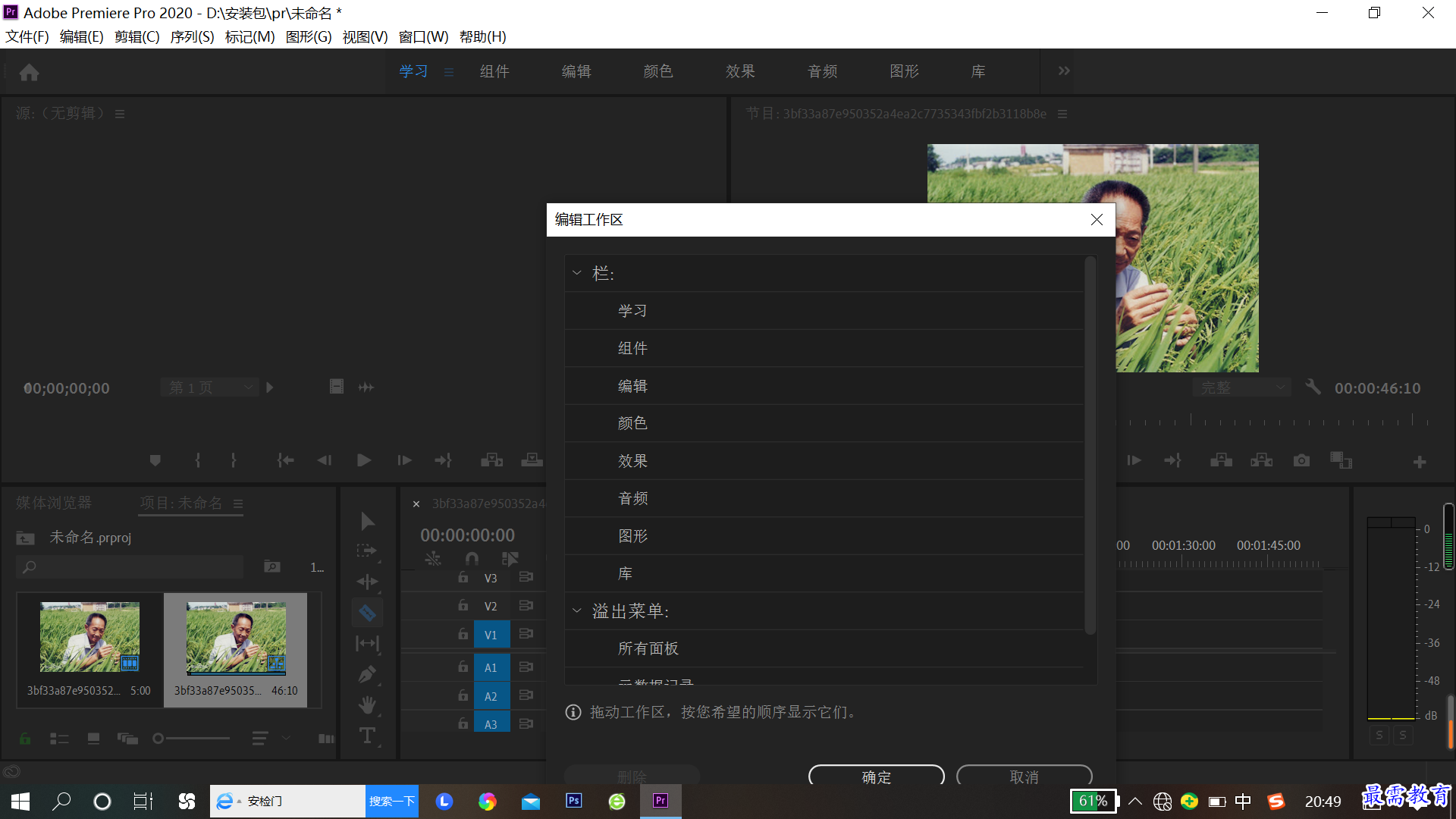The width and height of the screenshot is (1456, 819).
Task: Collapse the 栏 section in the dialog
Action: [x=577, y=273]
